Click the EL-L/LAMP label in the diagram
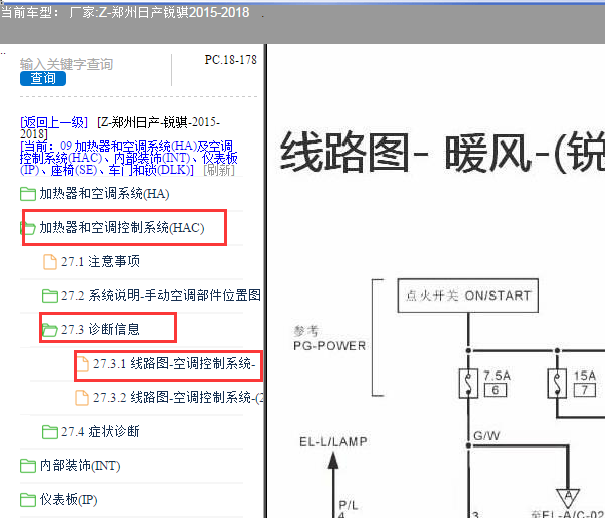 pyautogui.click(x=333, y=441)
